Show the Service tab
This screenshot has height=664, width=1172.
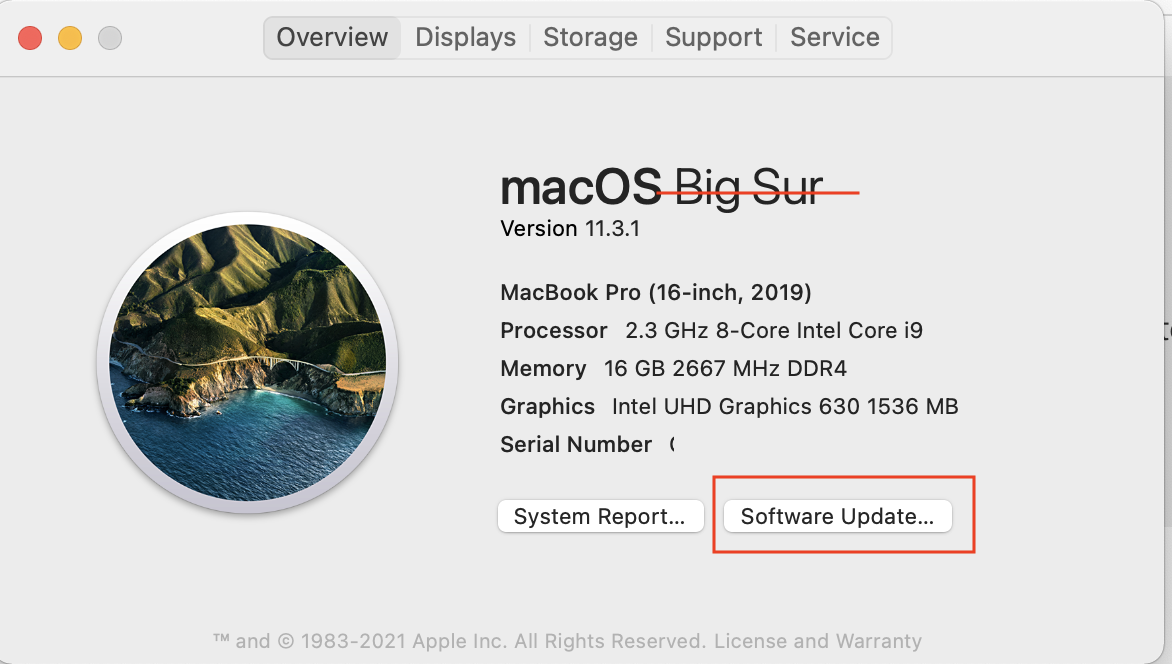(x=835, y=38)
